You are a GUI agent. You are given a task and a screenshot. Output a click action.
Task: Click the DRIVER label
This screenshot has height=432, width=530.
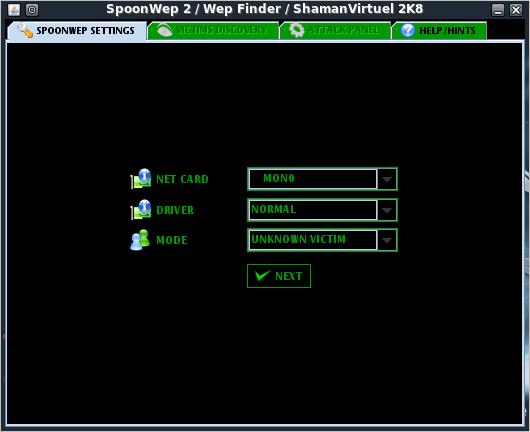click(175, 210)
